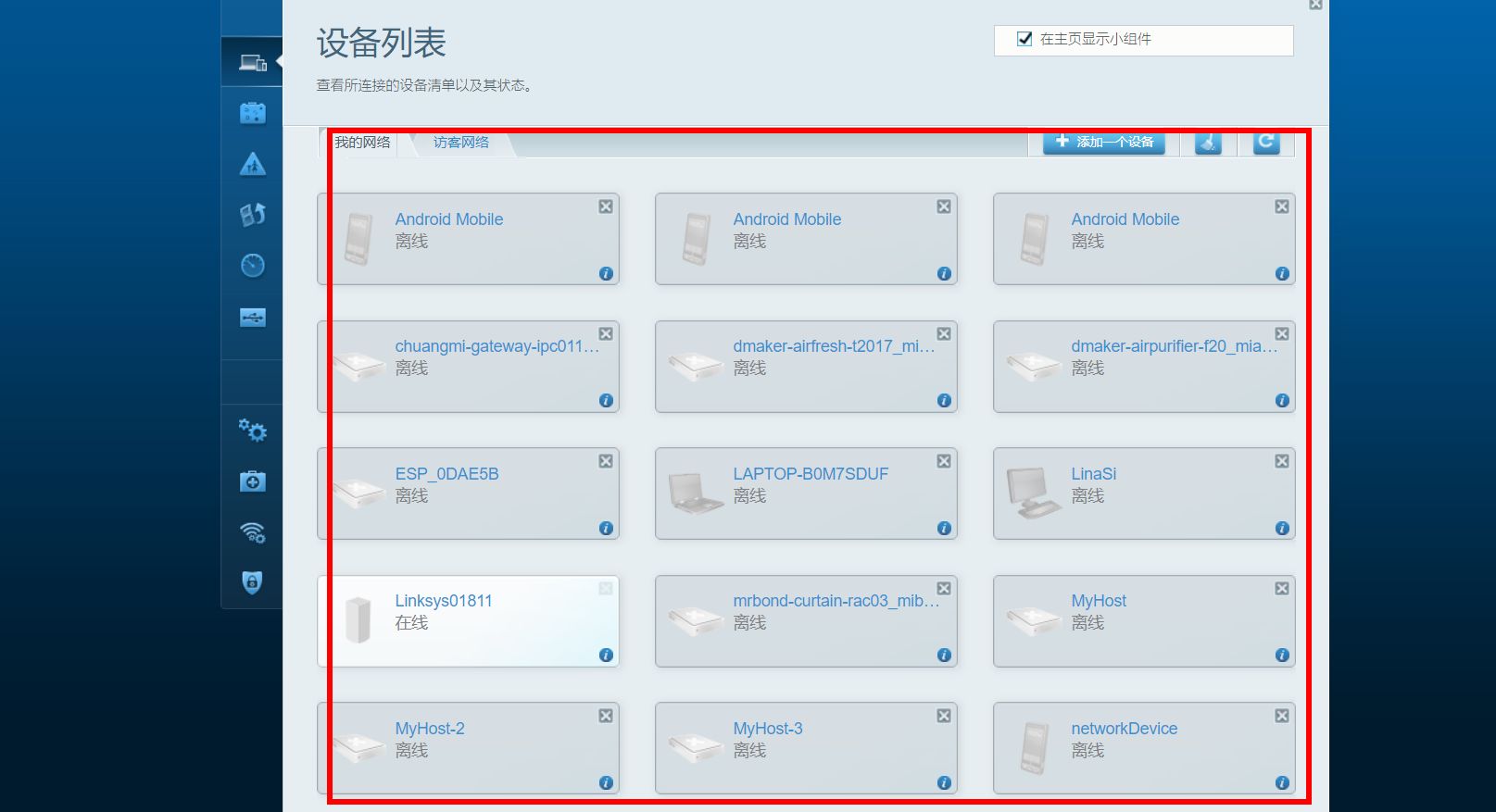The height and width of the screenshot is (812, 1496).
Task: View info for the Linksys01811 device
Action: tap(606, 655)
